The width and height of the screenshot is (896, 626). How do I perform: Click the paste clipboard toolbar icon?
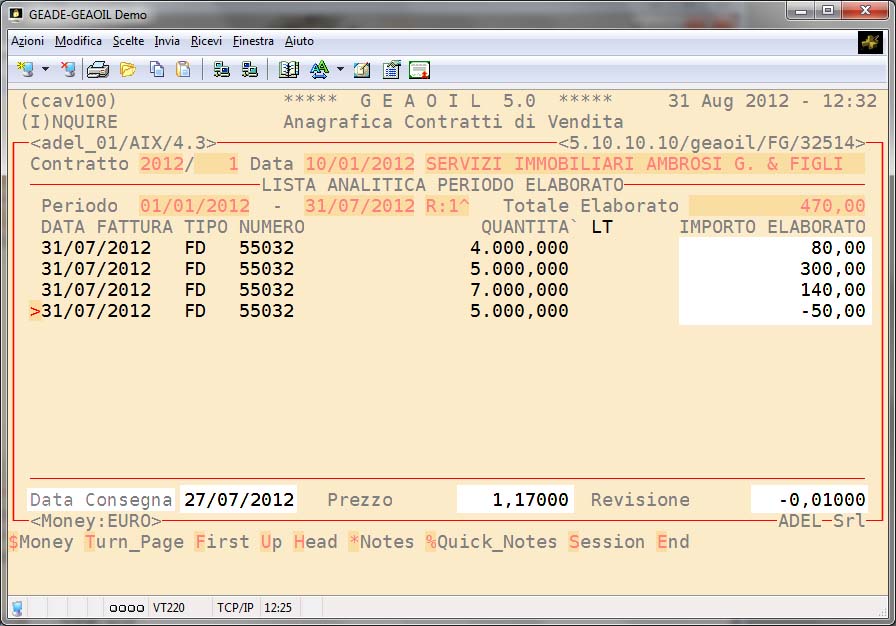pyautogui.click(x=183, y=70)
